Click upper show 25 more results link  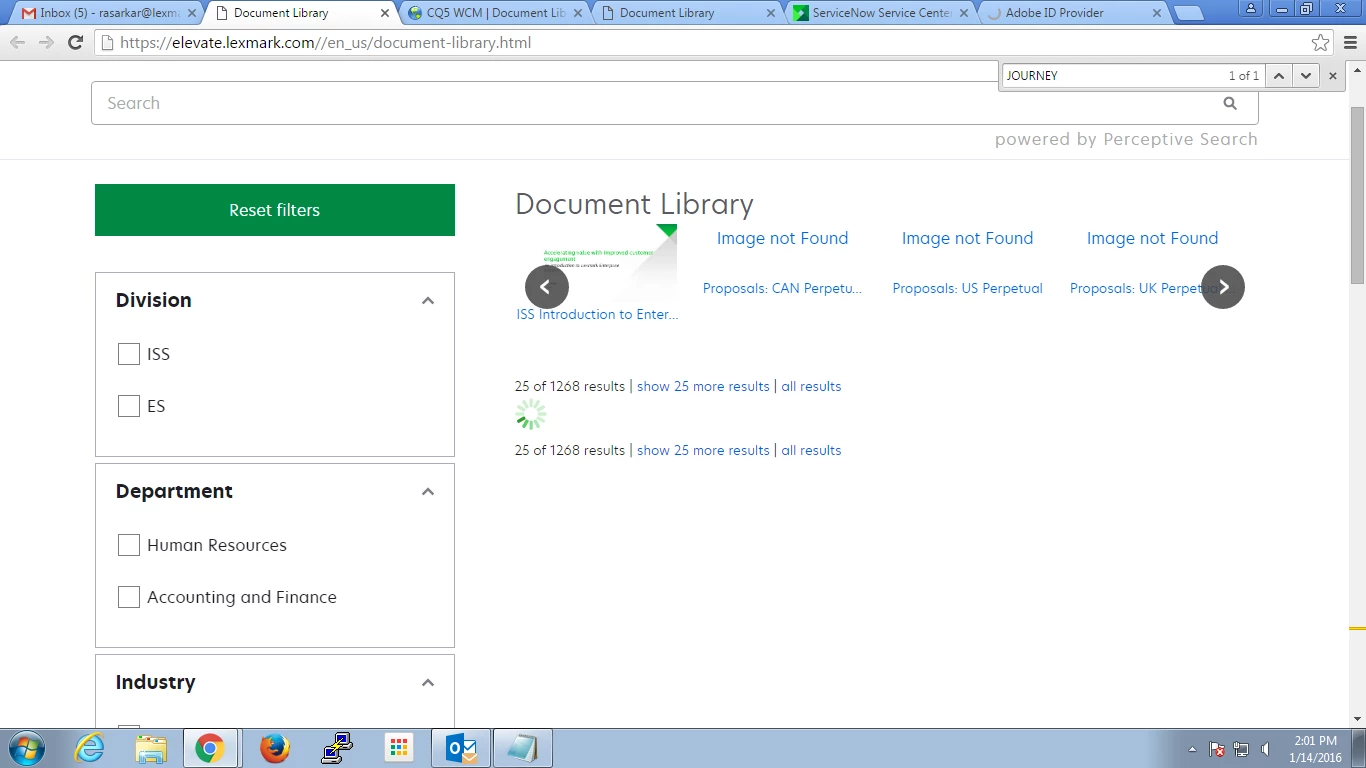tap(703, 386)
